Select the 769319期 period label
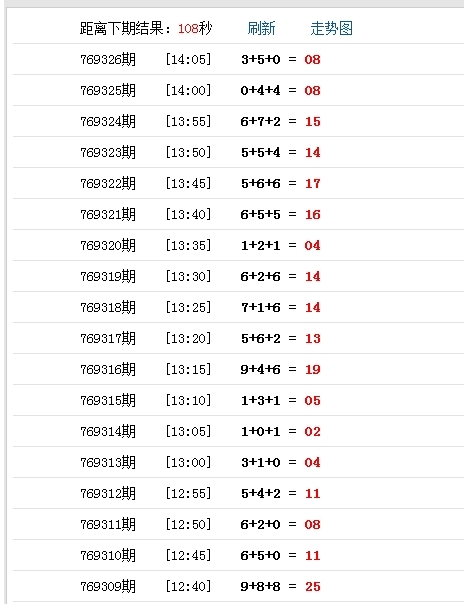 pos(108,277)
